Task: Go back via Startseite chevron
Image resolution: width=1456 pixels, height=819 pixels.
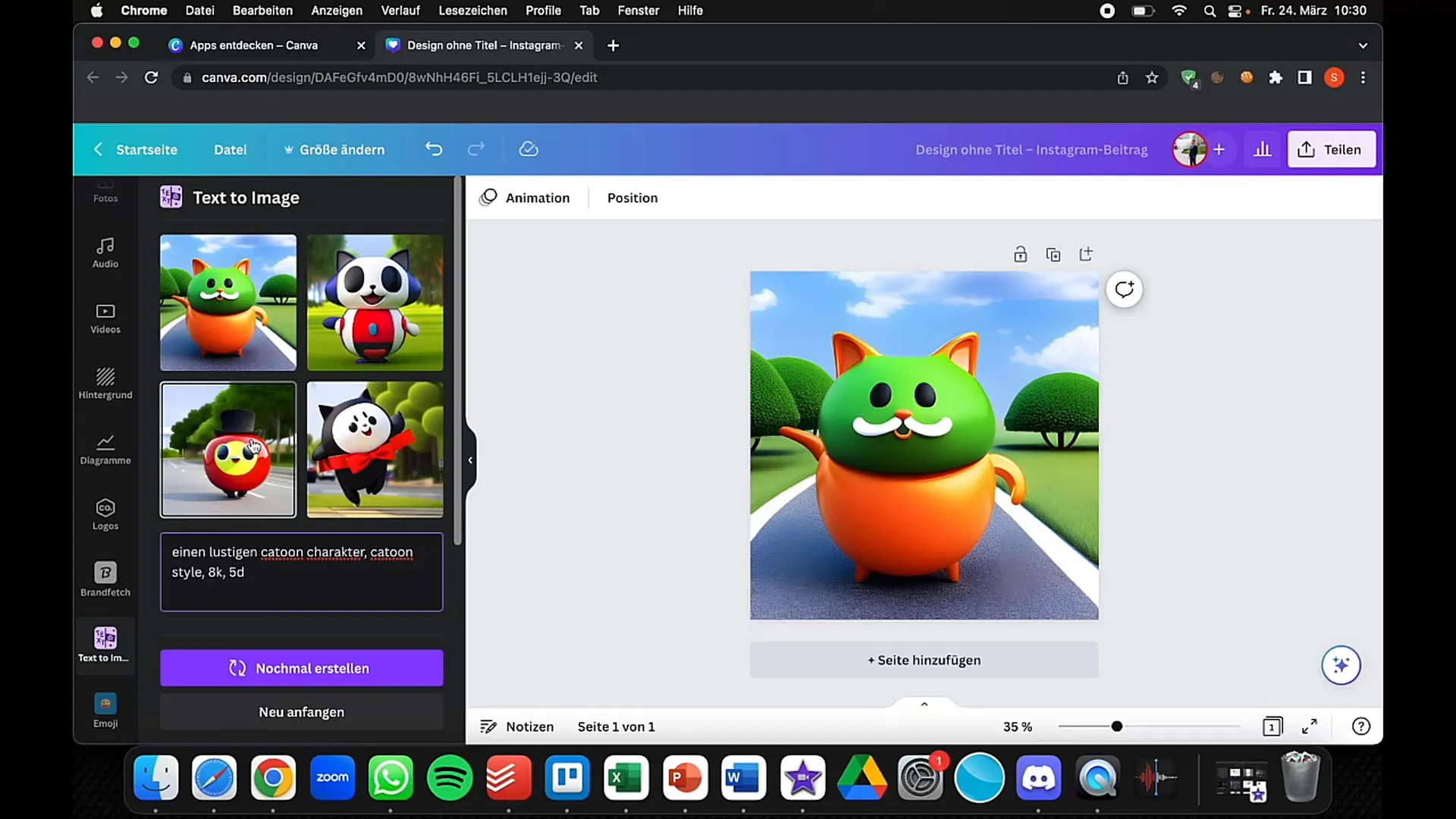Action: (97, 149)
